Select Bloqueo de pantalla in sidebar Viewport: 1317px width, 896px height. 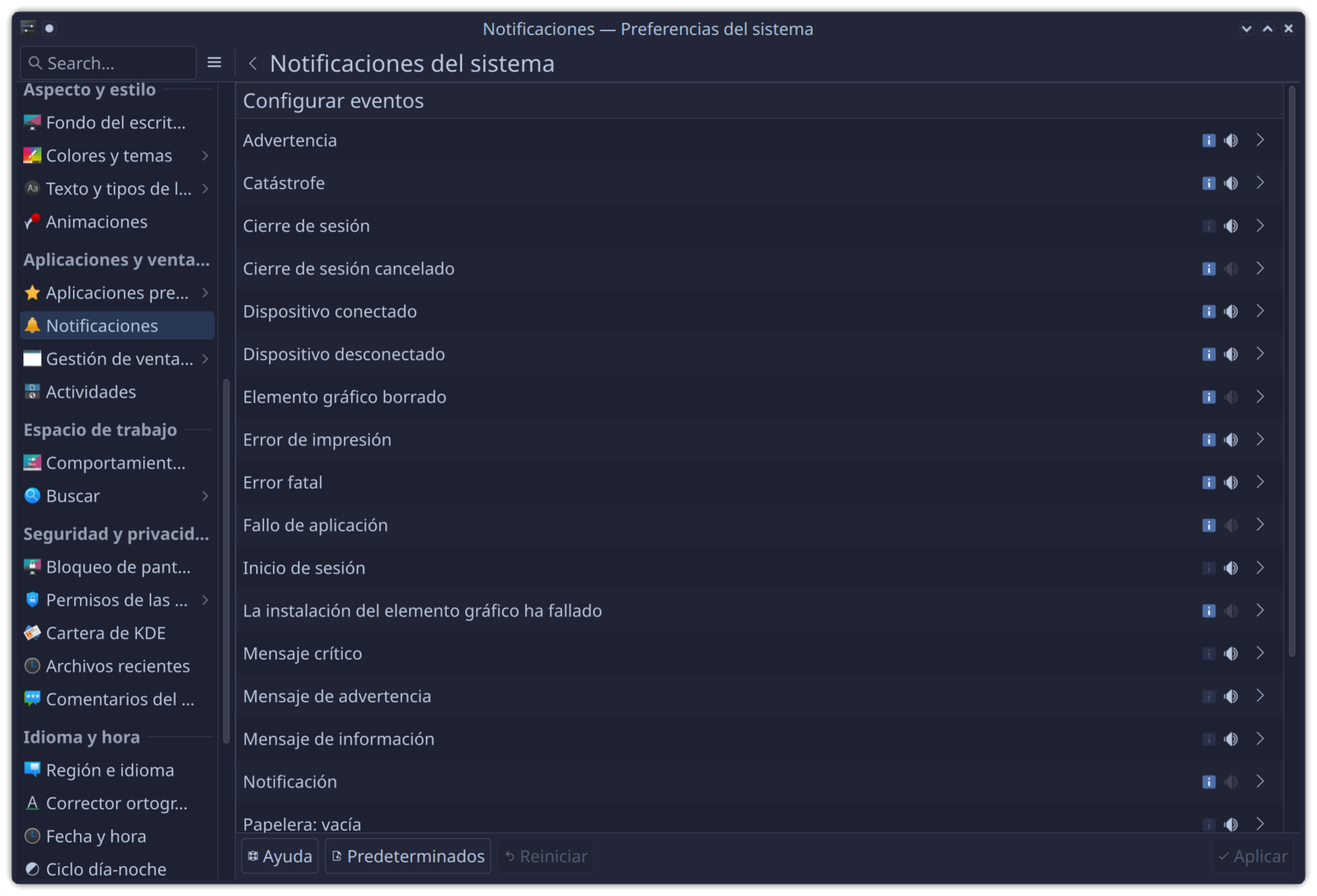[x=118, y=566]
